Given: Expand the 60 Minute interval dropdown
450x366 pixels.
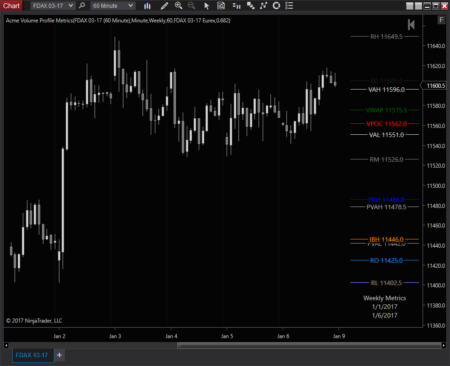Looking at the screenshot, I should tap(113, 6).
